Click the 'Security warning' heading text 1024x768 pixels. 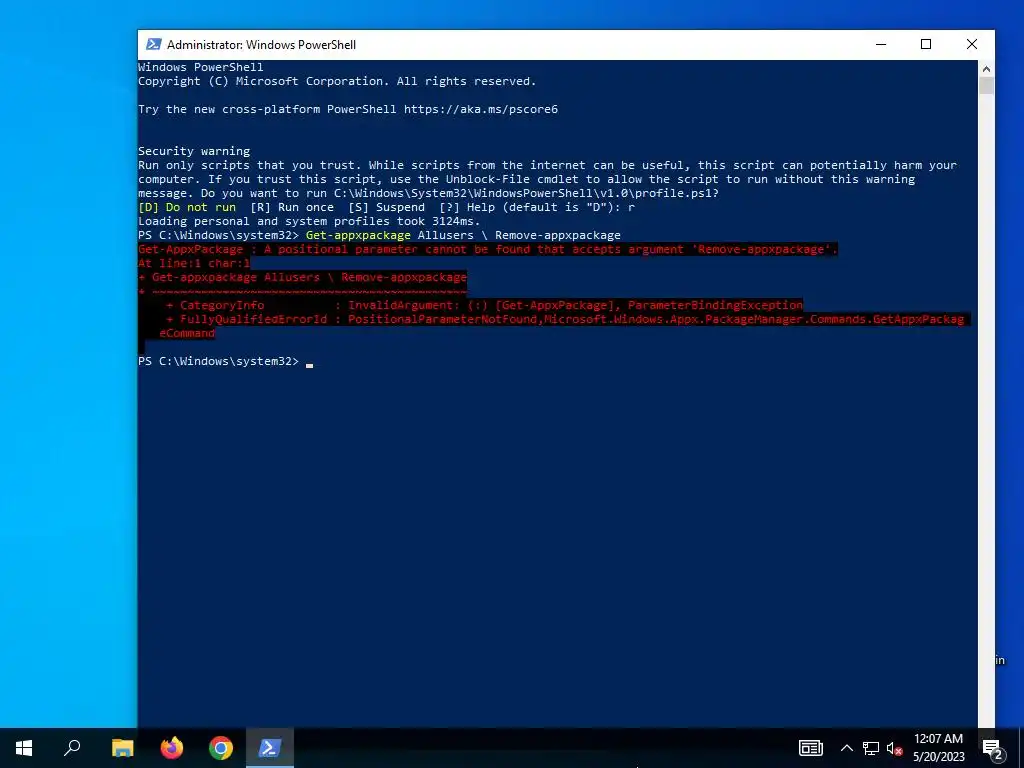tap(194, 151)
